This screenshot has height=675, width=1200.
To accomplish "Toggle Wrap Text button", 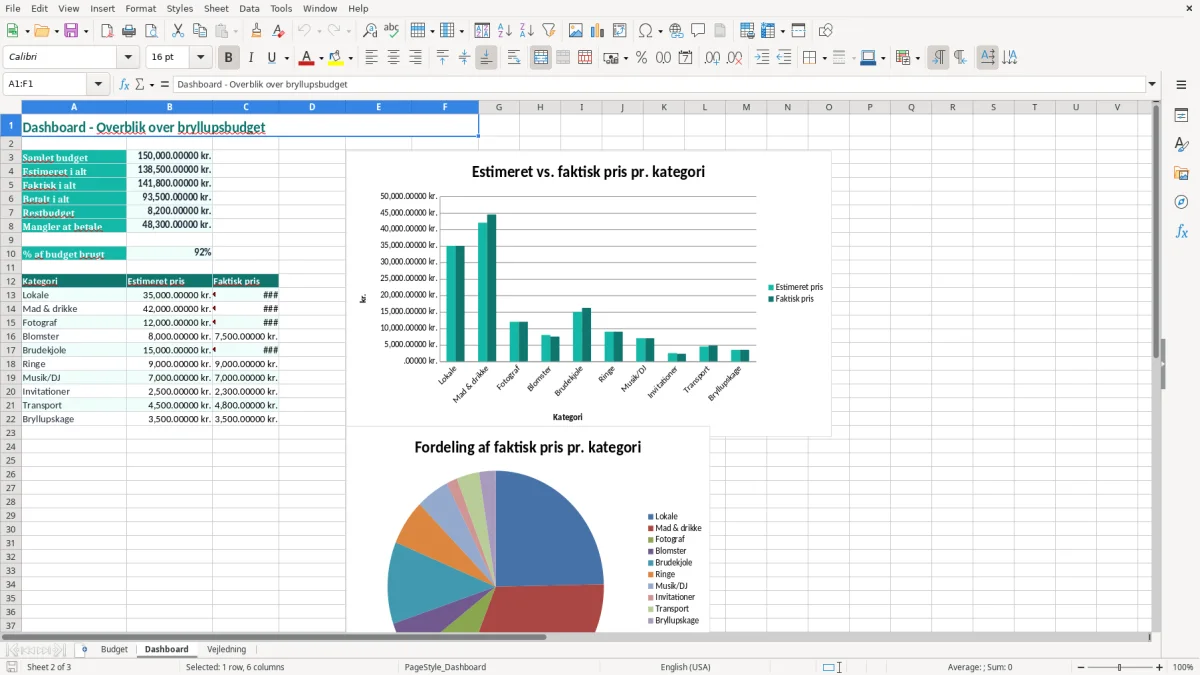I will click(514, 58).
